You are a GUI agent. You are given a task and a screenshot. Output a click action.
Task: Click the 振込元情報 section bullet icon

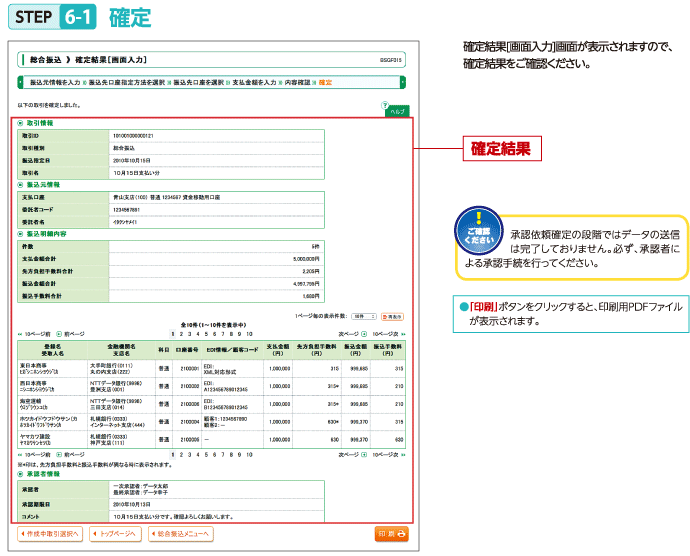(x=20, y=185)
